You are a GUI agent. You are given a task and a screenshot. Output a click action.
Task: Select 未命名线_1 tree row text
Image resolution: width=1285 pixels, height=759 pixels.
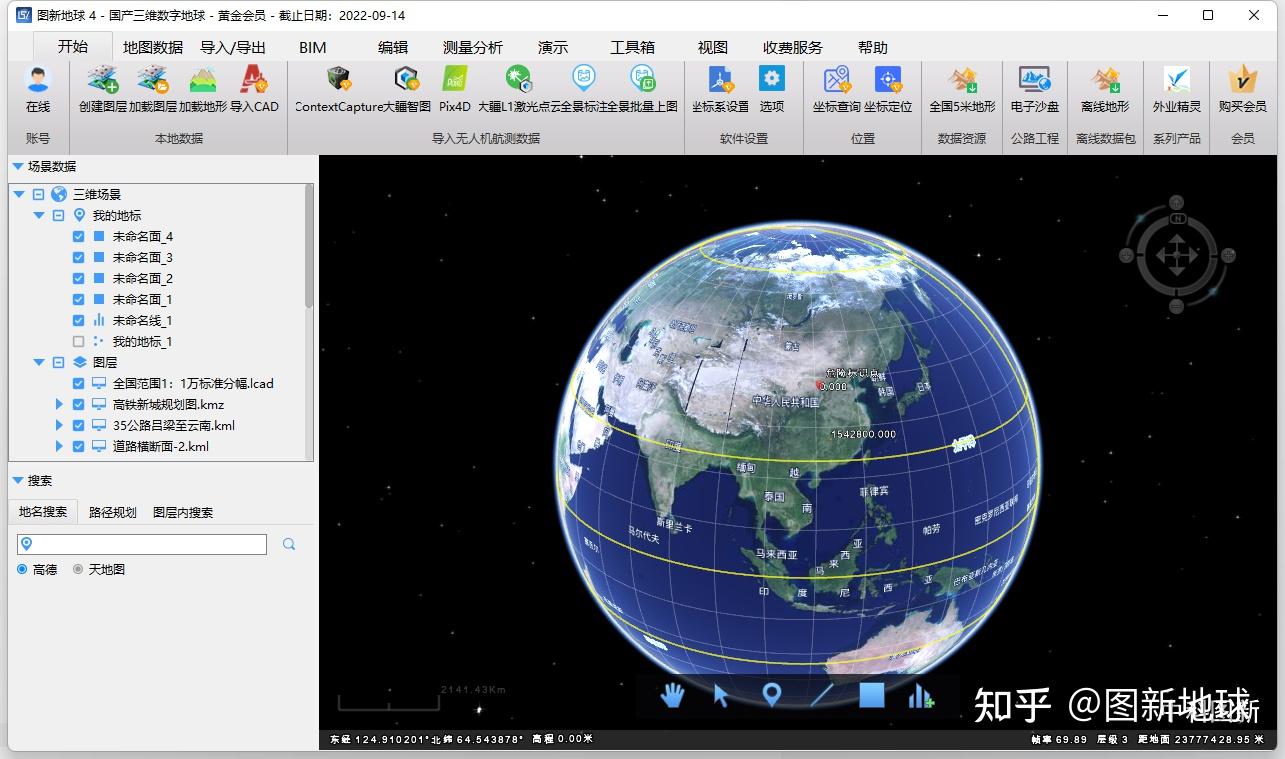click(142, 321)
